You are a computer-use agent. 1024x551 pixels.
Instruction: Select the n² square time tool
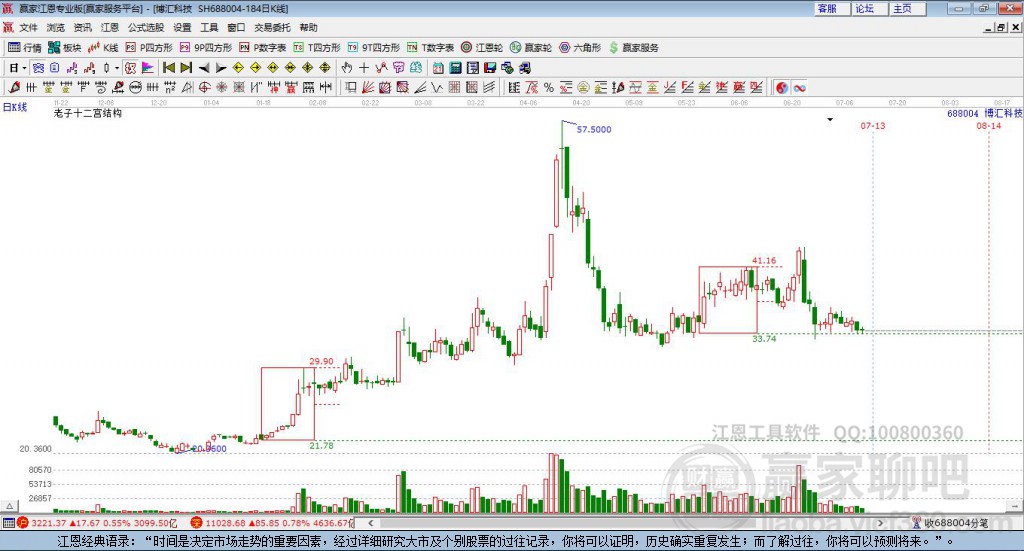click(x=170, y=87)
